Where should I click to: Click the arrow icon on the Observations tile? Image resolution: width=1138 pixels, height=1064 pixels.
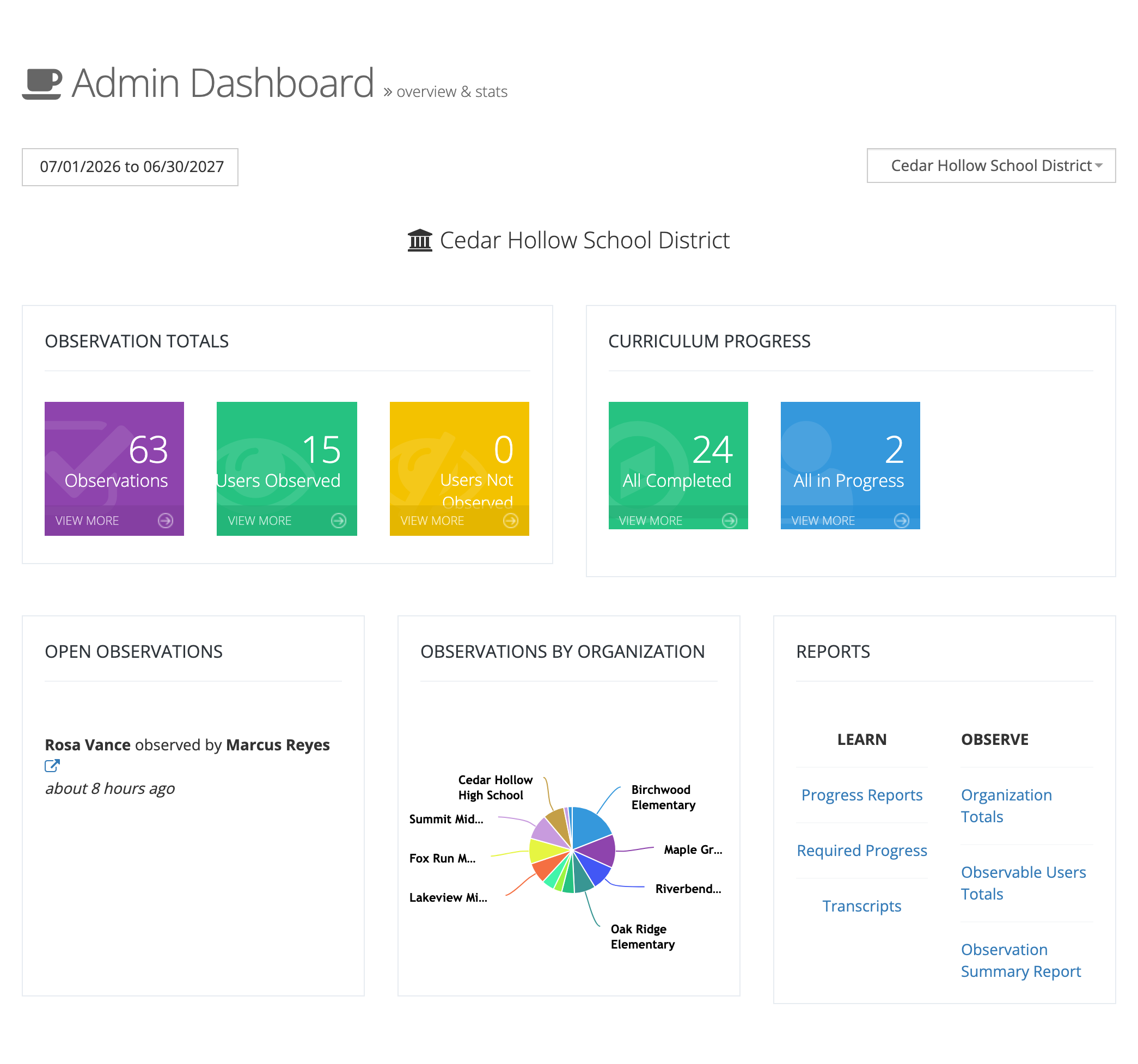point(166,521)
